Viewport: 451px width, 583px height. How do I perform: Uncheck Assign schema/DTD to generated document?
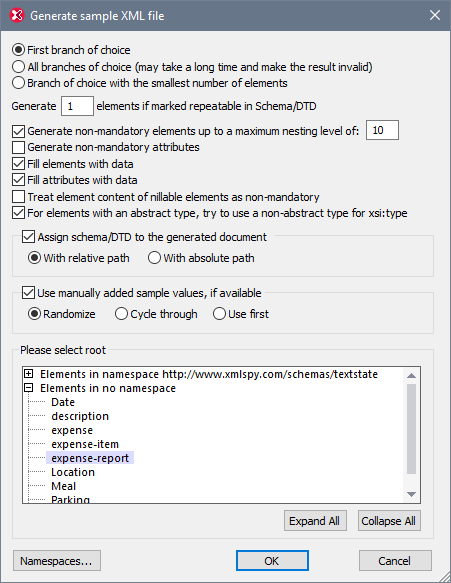[x=29, y=237]
